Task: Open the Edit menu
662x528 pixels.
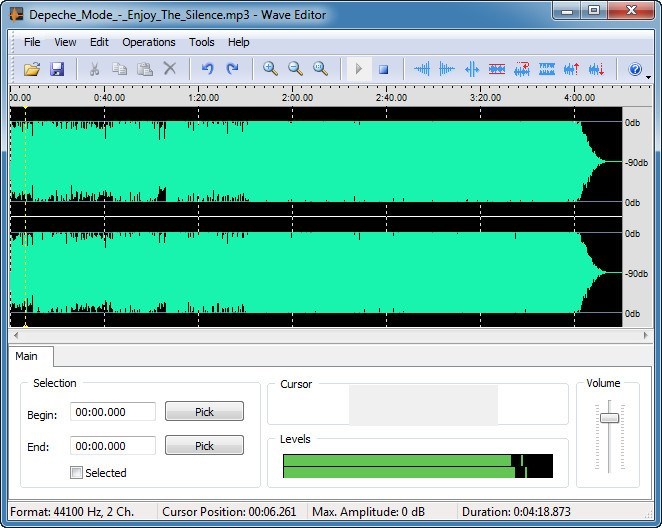Action: point(99,42)
